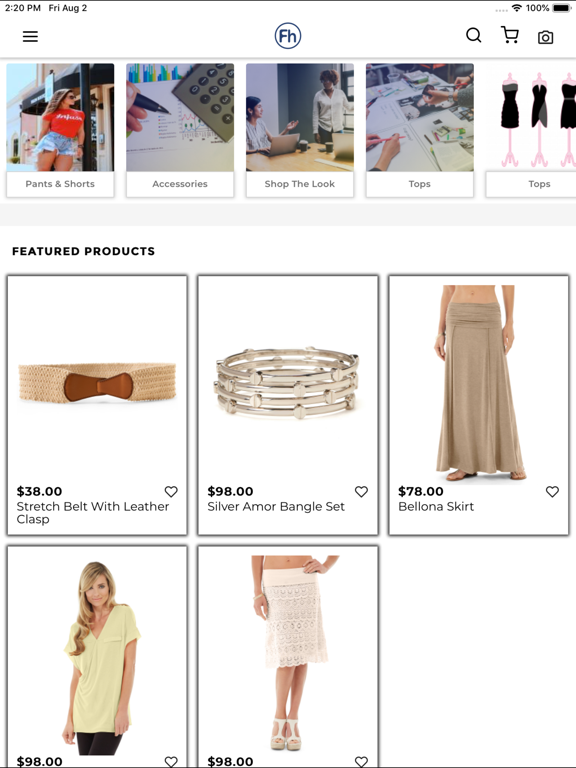Favorite the Stretch Belt With Leather Clasp
Viewport: 576px width, 768px height.
[x=171, y=491]
